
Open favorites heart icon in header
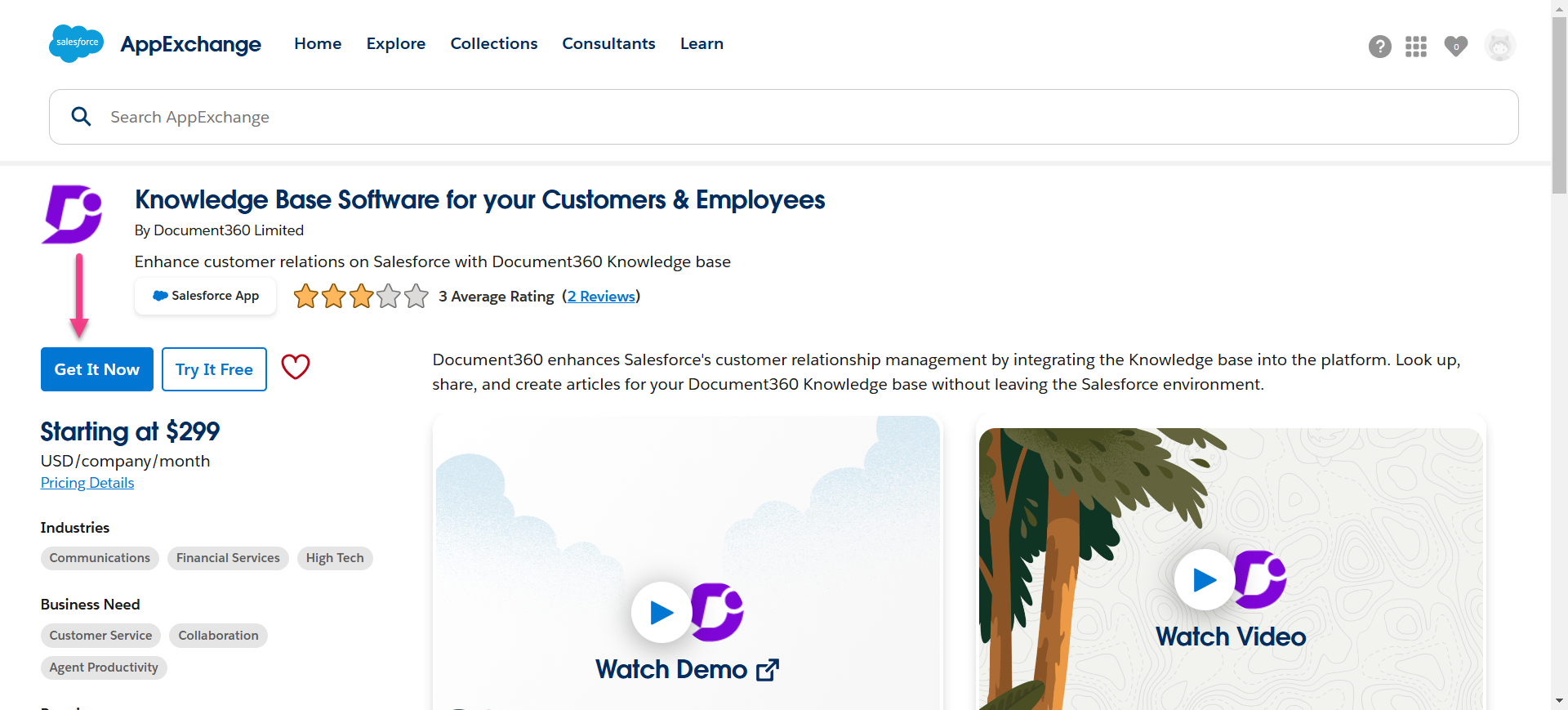point(1455,47)
